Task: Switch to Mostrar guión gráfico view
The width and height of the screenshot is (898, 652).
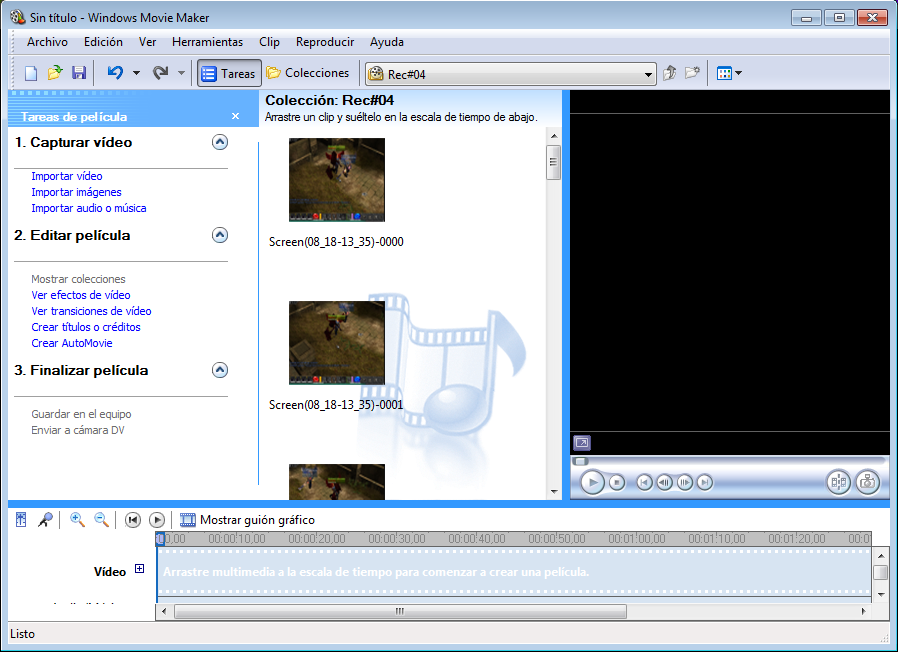Action: pos(247,520)
